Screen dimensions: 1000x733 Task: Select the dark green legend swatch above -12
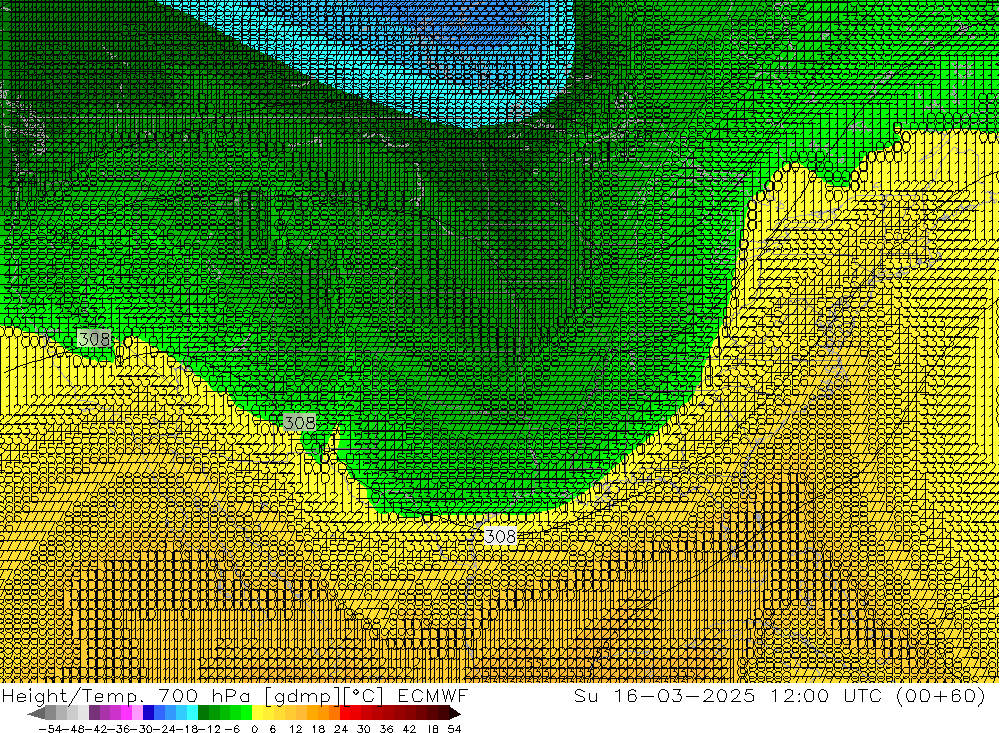[x=203, y=713]
